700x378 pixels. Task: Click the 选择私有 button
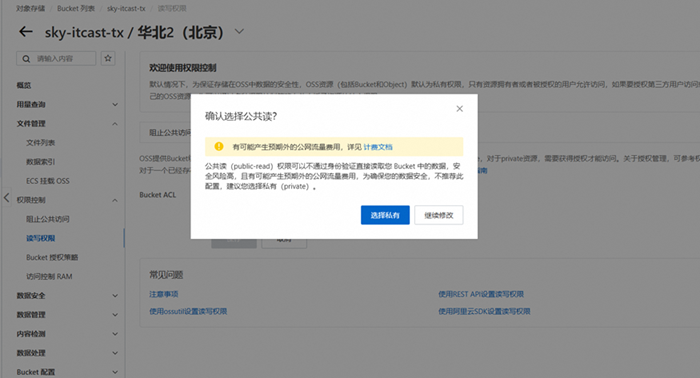coord(385,215)
